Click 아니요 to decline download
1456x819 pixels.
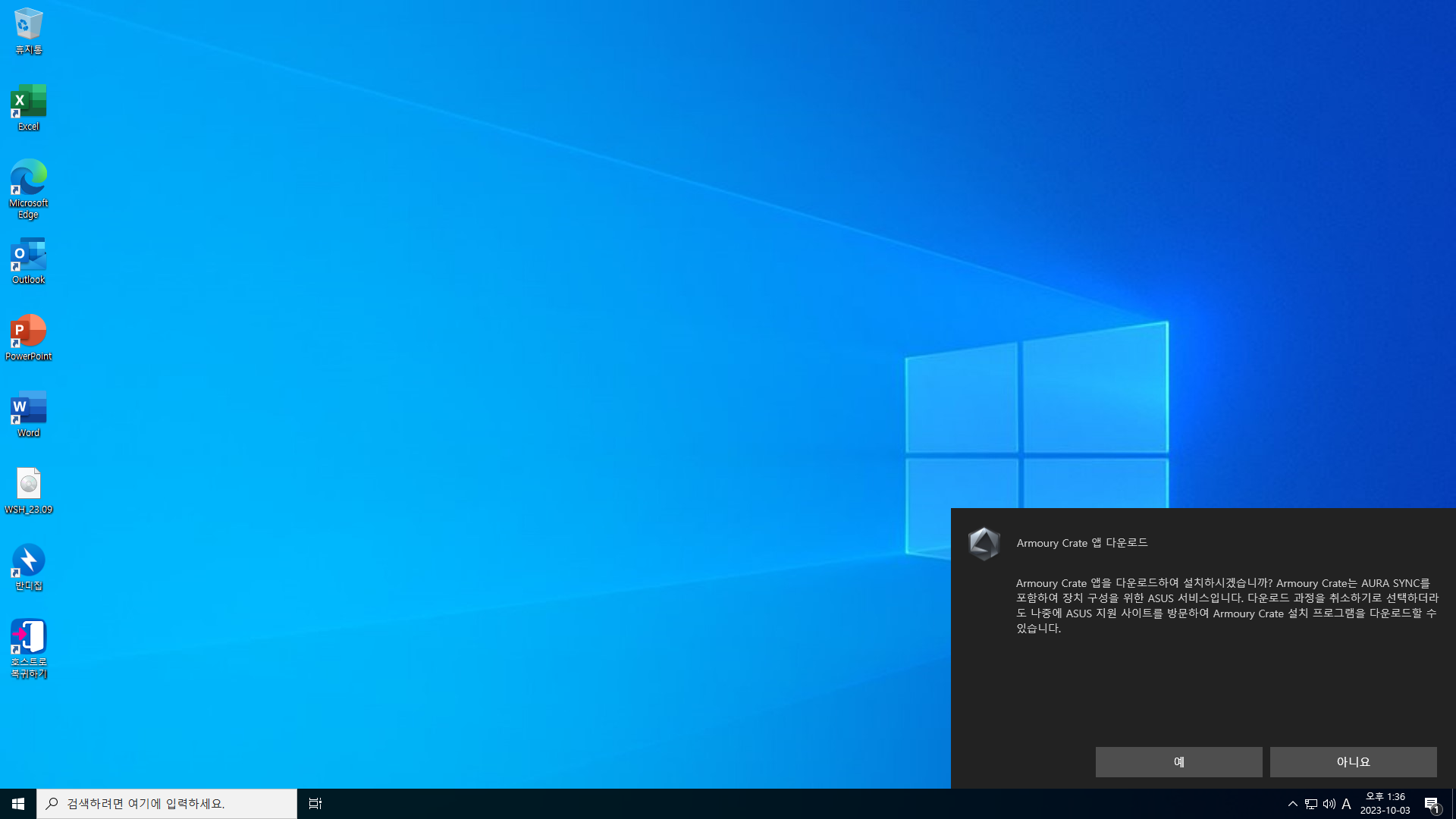click(1353, 762)
